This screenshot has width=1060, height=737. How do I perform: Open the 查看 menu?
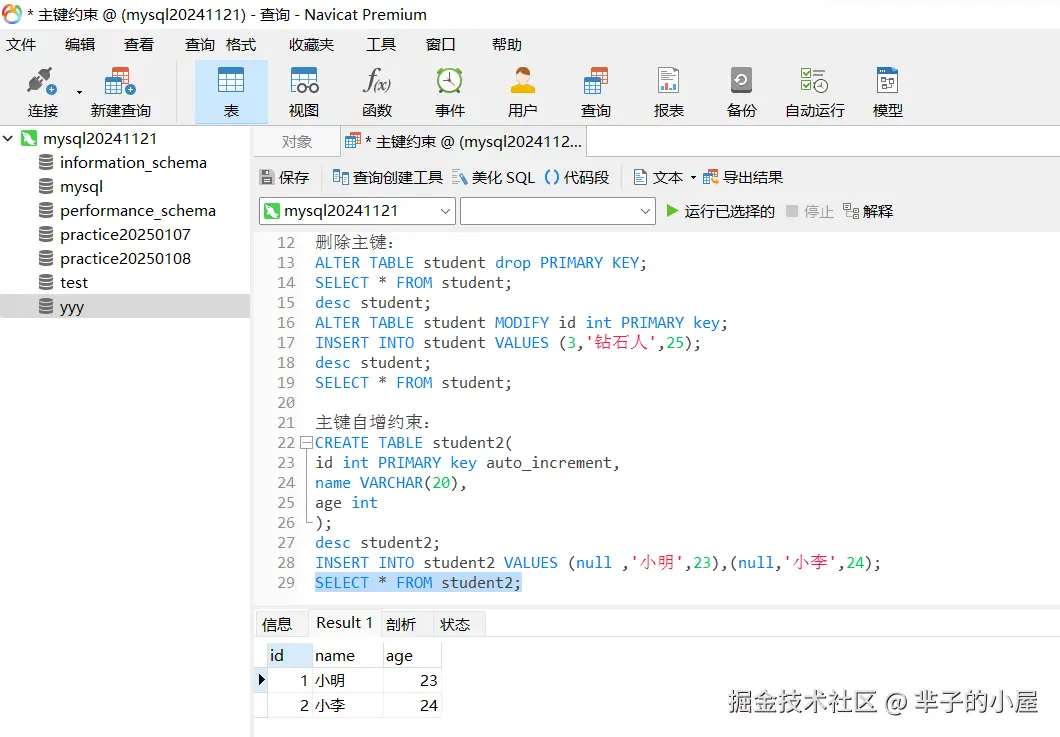139,45
